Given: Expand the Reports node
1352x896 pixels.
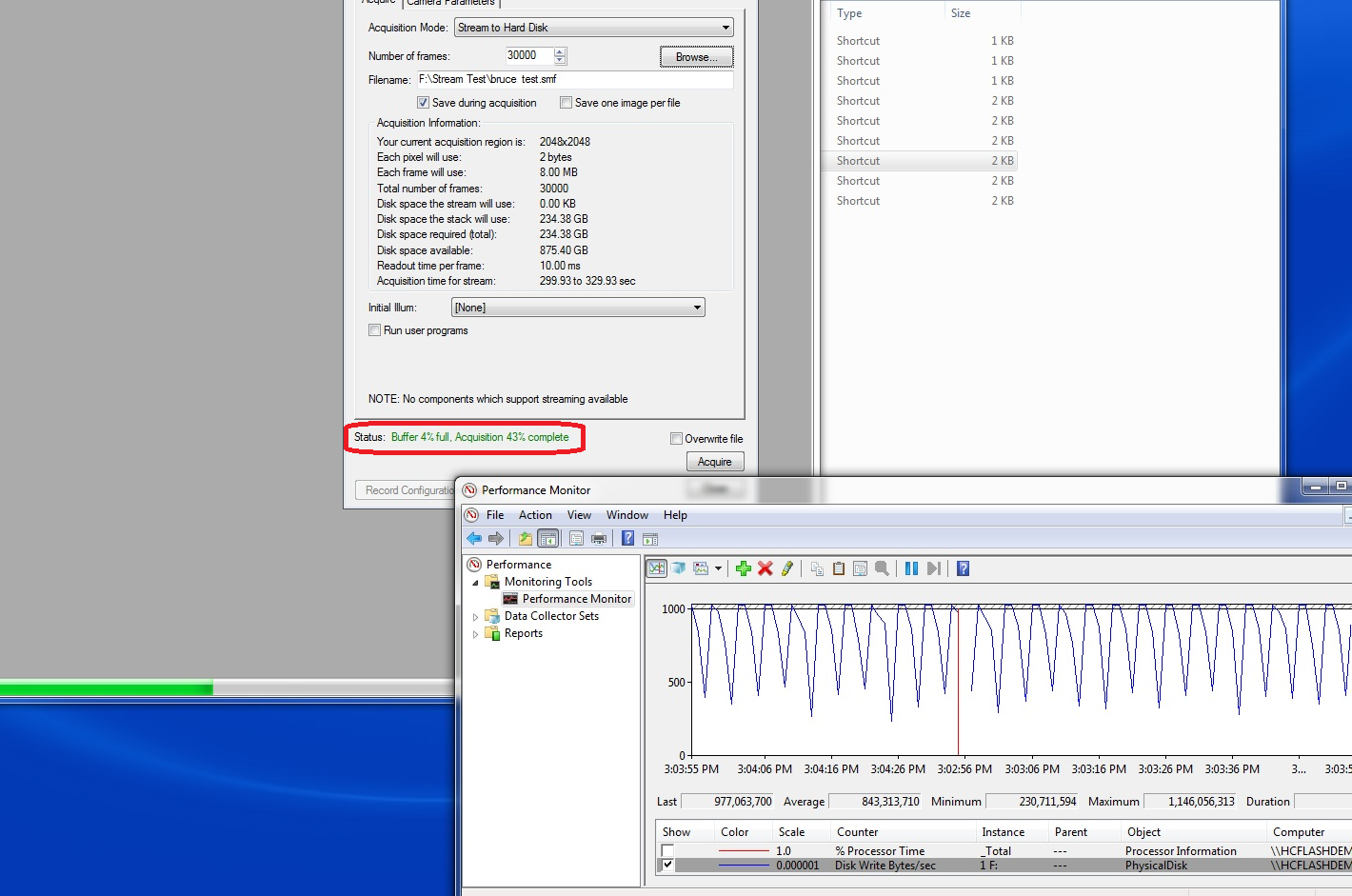Looking at the screenshot, I should click(476, 634).
